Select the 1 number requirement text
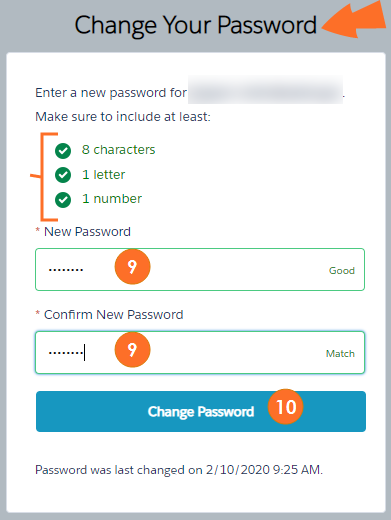Viewport: 391px width, 520px height. [112, 199]
